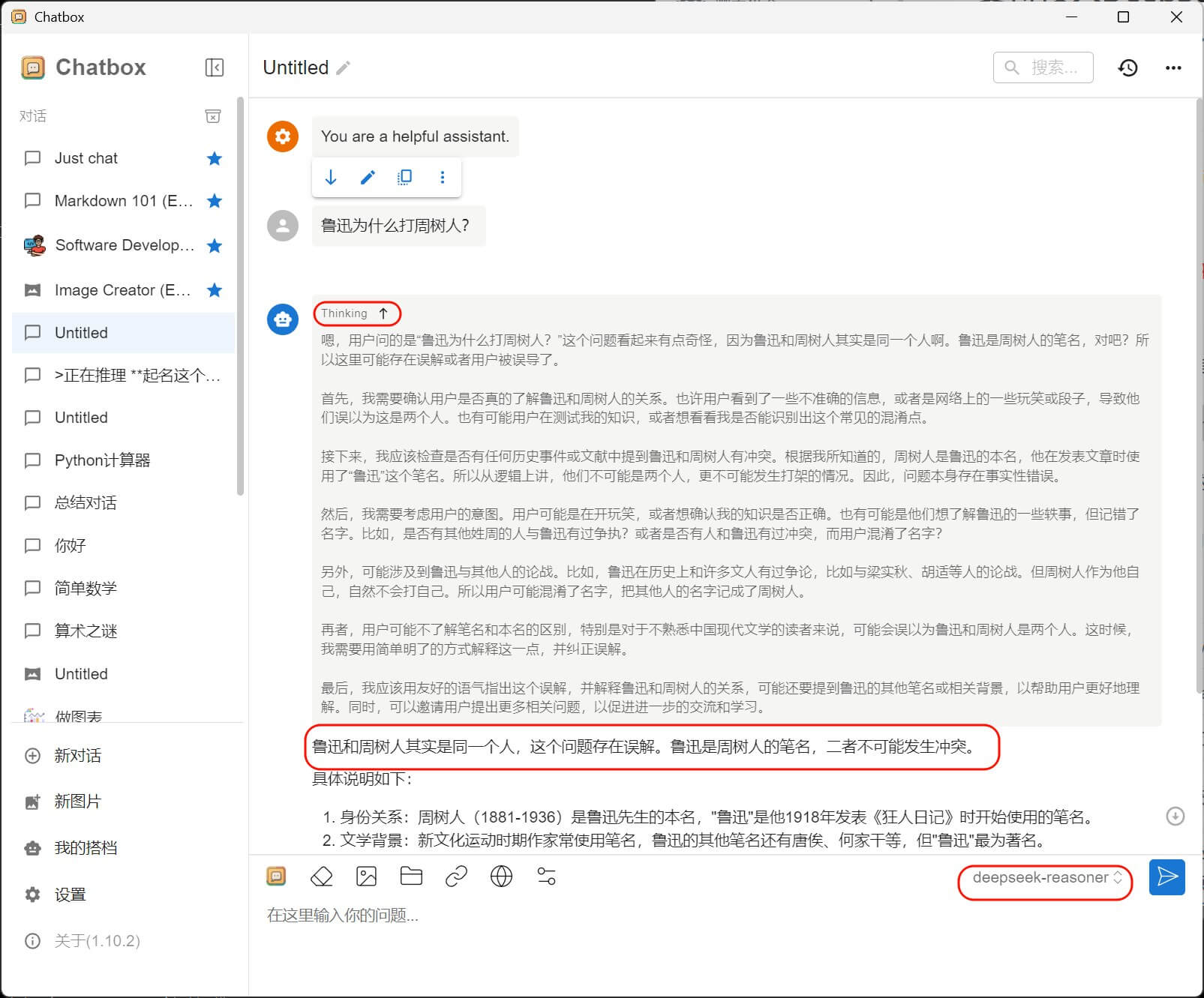This screenshot has width=1204, height=998.
Task: Open 设置 in the sidebar
Action: (x=70, y=895)
